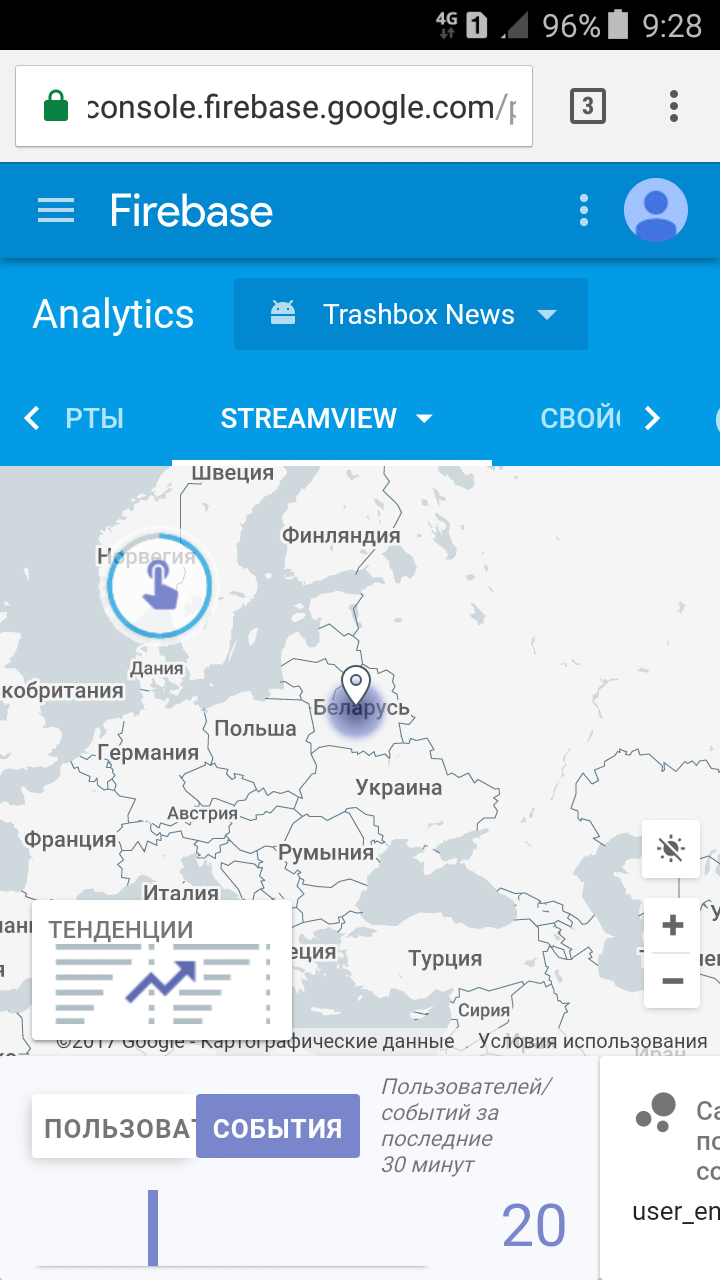
Task: Click the Австрия label on map
Action: pos(202,813)
